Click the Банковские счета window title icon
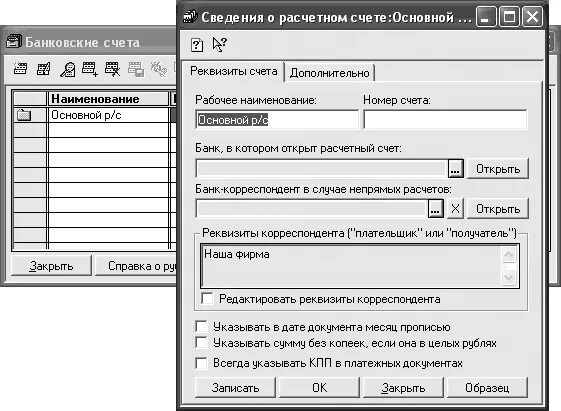This screenshot has height=411, width=561. (x=14, y=41)
